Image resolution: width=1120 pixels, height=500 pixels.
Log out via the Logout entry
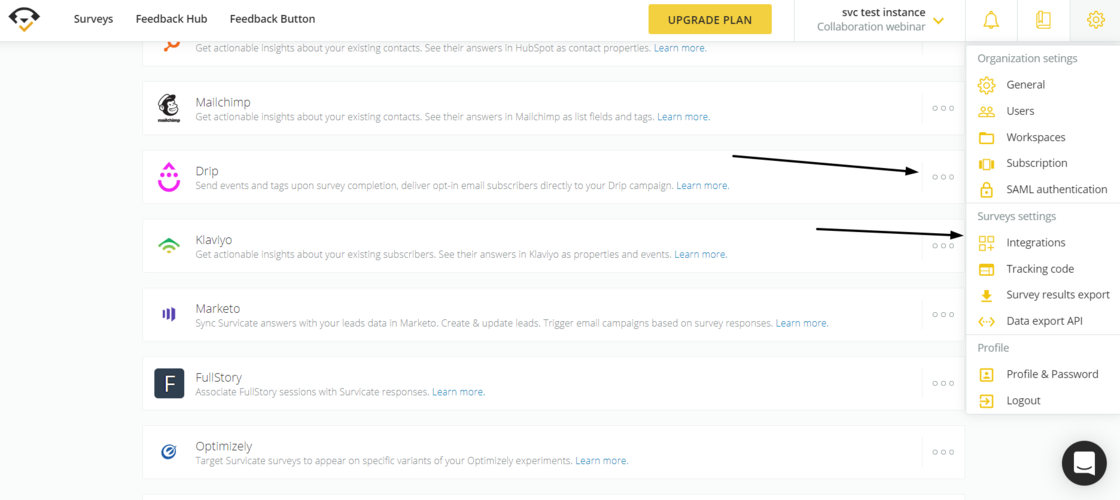pyautogui.click(x=1023, y=400)
